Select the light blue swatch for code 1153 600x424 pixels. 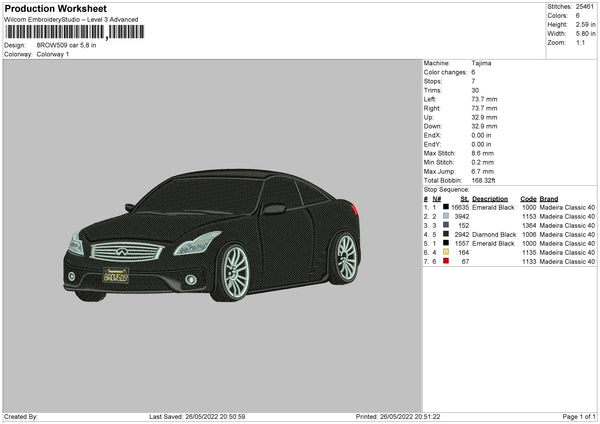[446, 216]
